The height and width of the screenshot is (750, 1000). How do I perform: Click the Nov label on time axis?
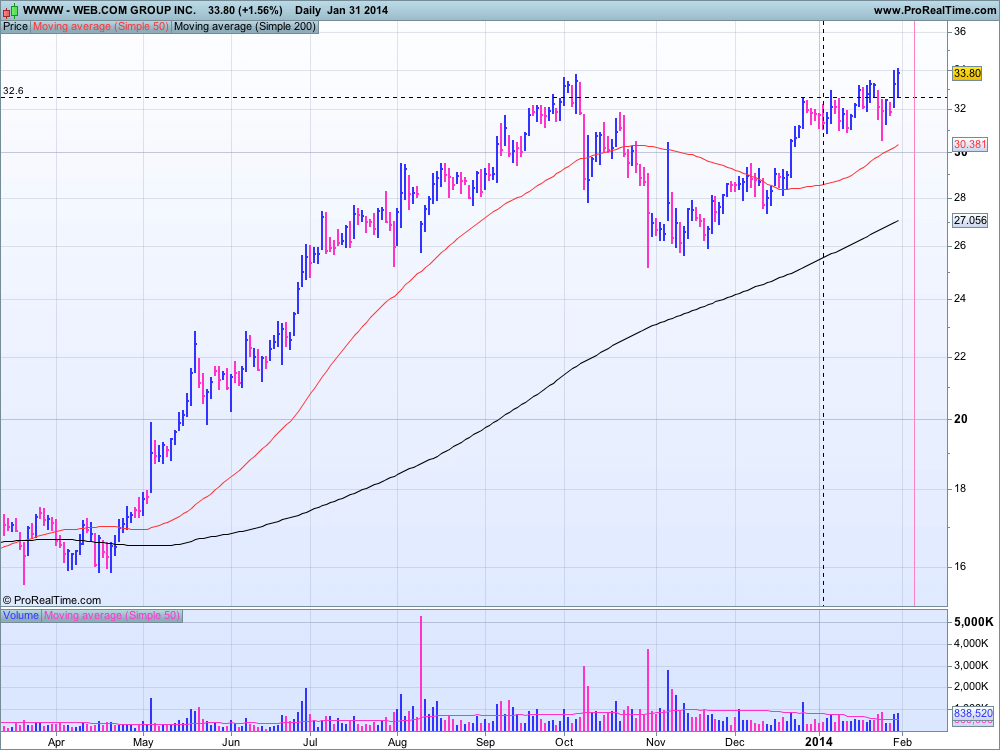point(656,743)
